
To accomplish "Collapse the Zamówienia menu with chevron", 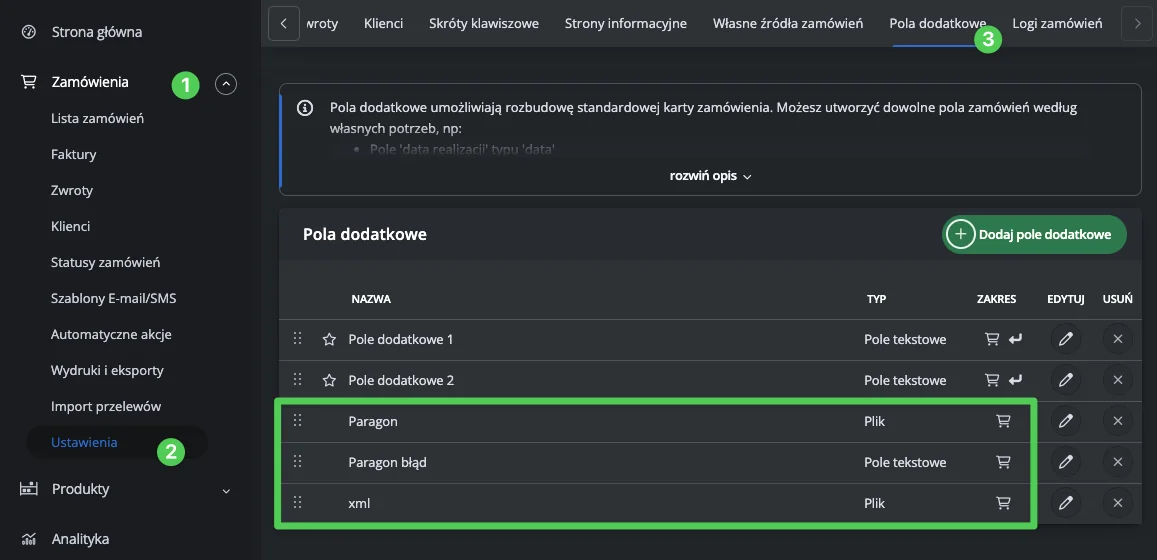I will 226,84.
